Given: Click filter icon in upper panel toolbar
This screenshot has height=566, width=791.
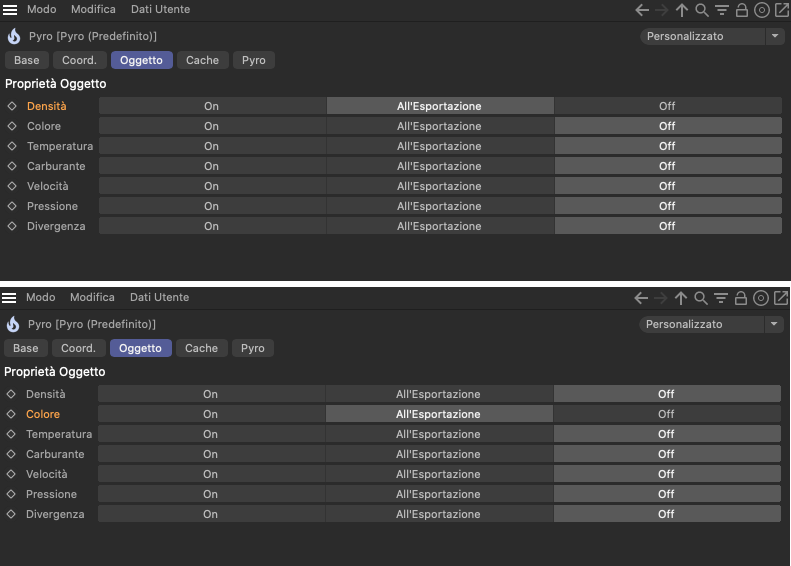Looking at the screenshot, I should [722, 10].
